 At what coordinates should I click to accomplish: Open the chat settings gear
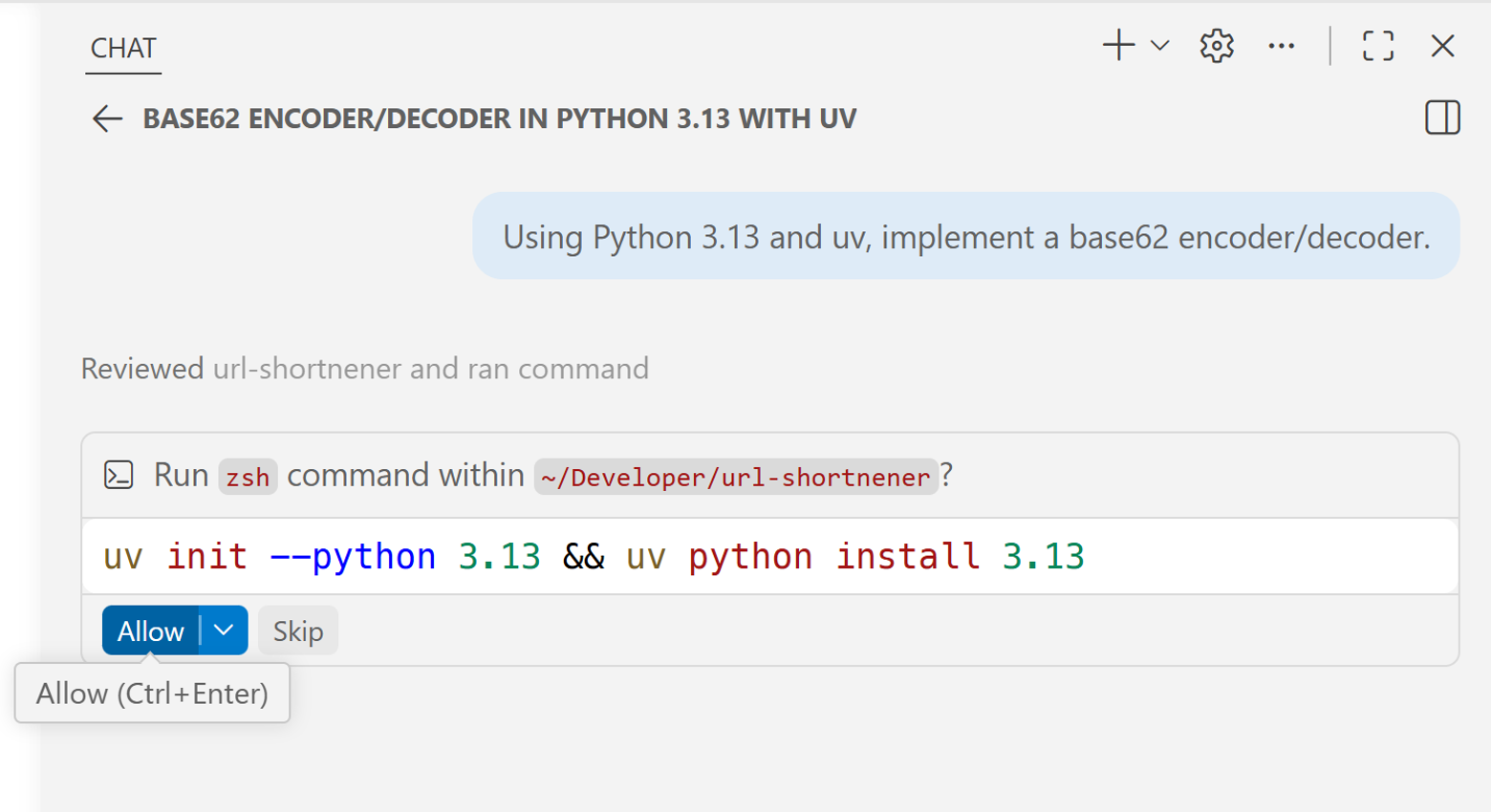(1216, 45)
